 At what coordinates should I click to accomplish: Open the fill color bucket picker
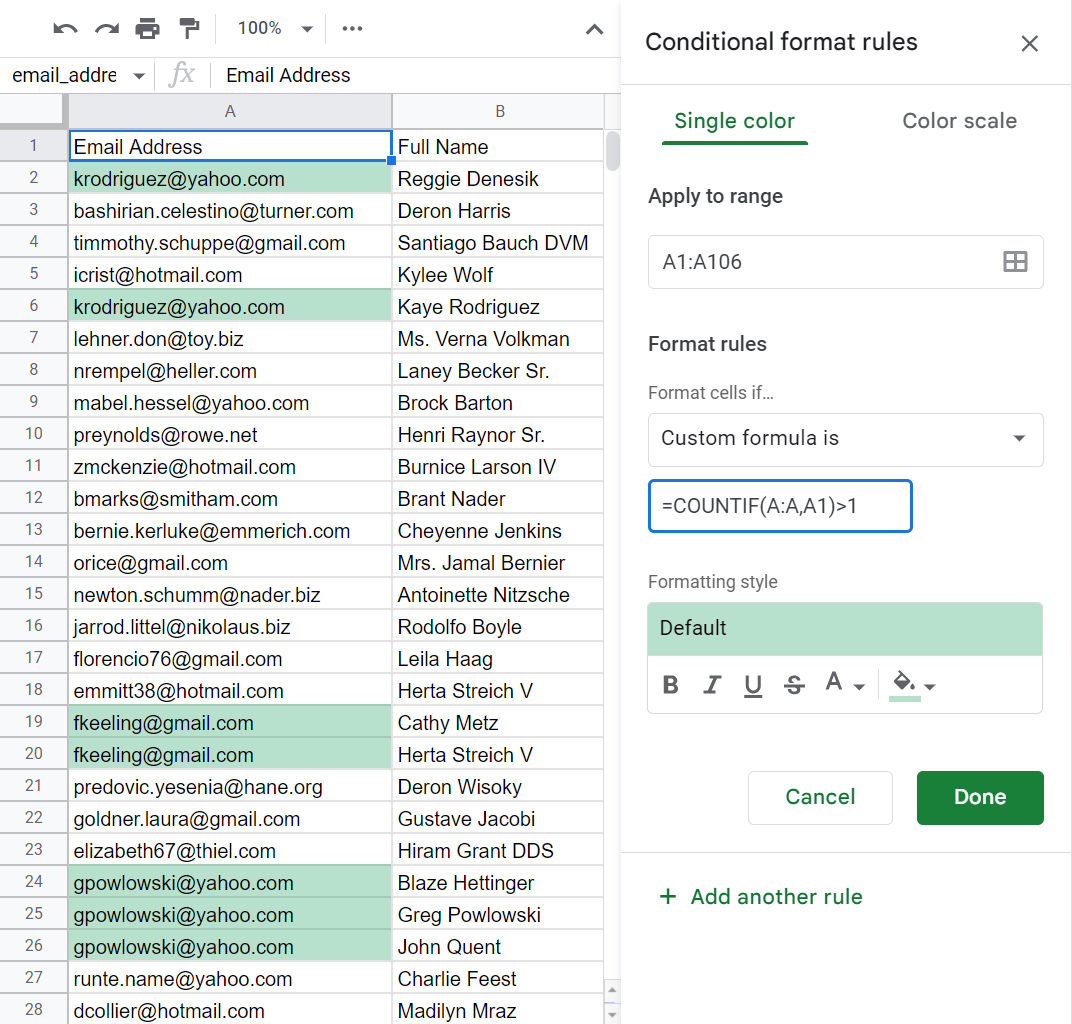913,685
